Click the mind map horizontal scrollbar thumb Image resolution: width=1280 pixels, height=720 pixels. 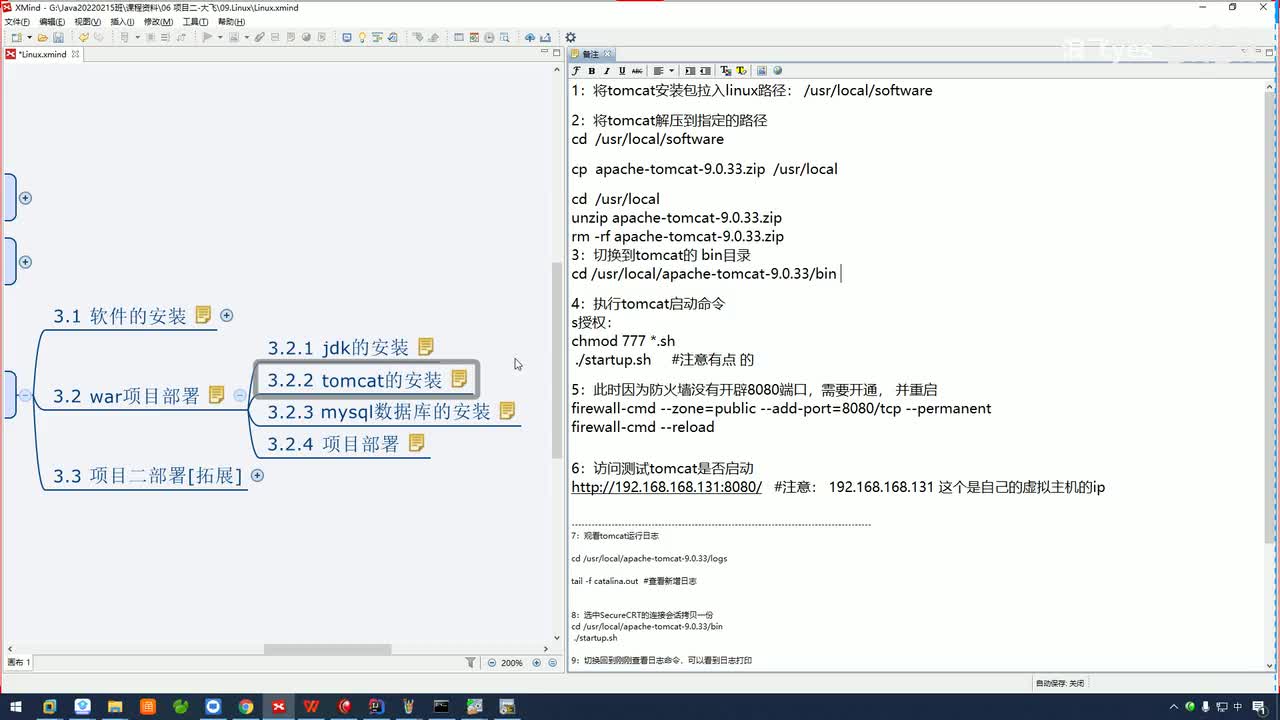[x=327, y=649]
